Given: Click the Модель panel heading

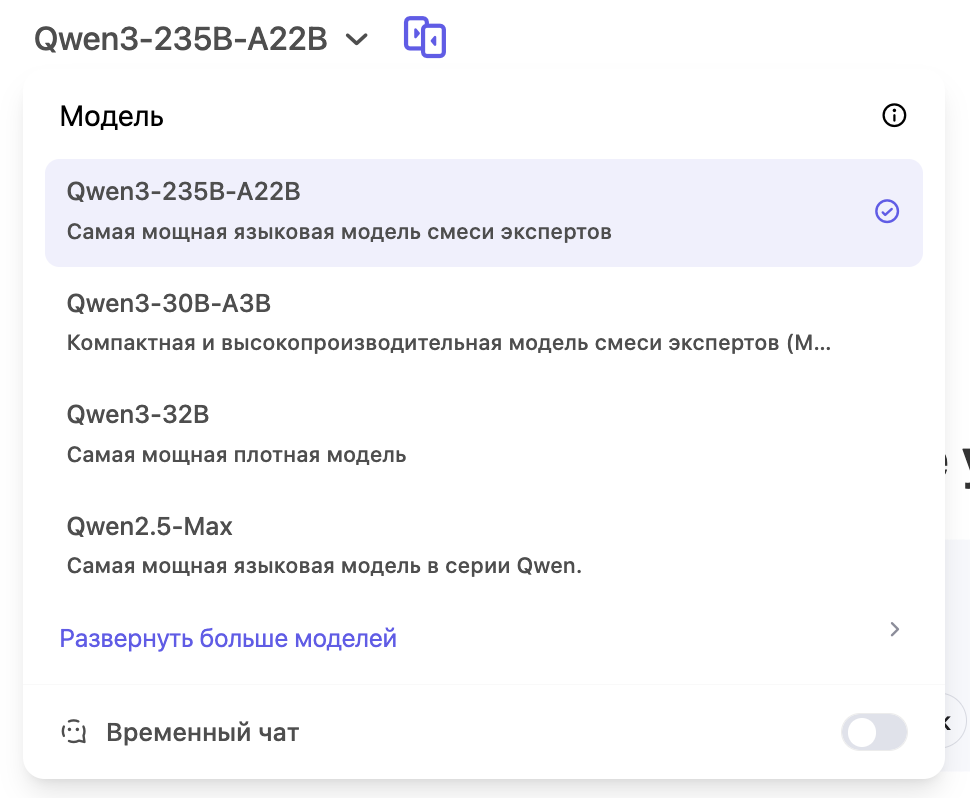Looking at the screenshot, I should click(x=112, y=116).
